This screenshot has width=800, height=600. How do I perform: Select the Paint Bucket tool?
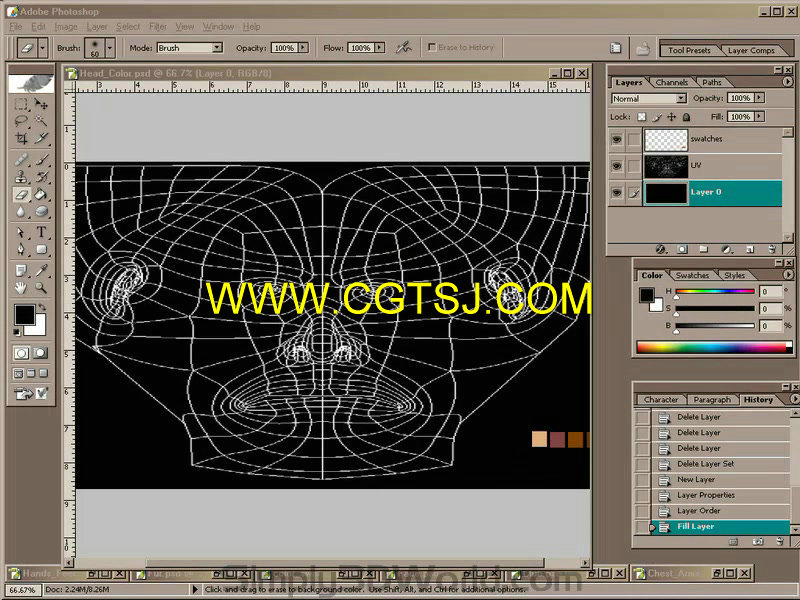pos(41,194)
